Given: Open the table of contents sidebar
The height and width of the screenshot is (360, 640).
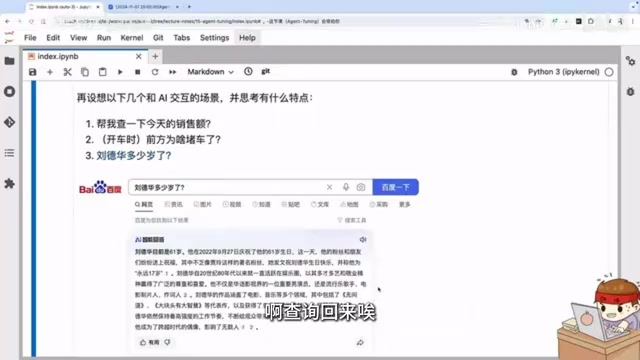Looking at the screenshot, I should (x=9, y=153).
